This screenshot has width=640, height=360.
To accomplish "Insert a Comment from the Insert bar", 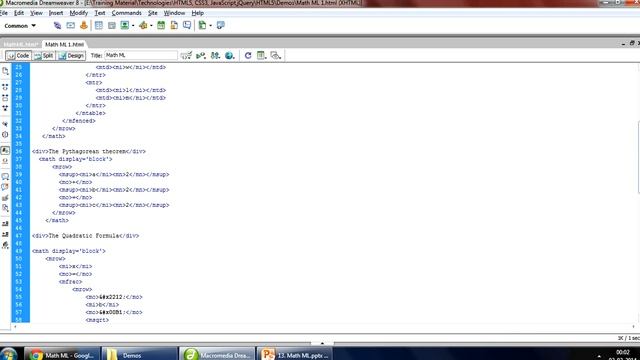I will [x=187, y=25].
